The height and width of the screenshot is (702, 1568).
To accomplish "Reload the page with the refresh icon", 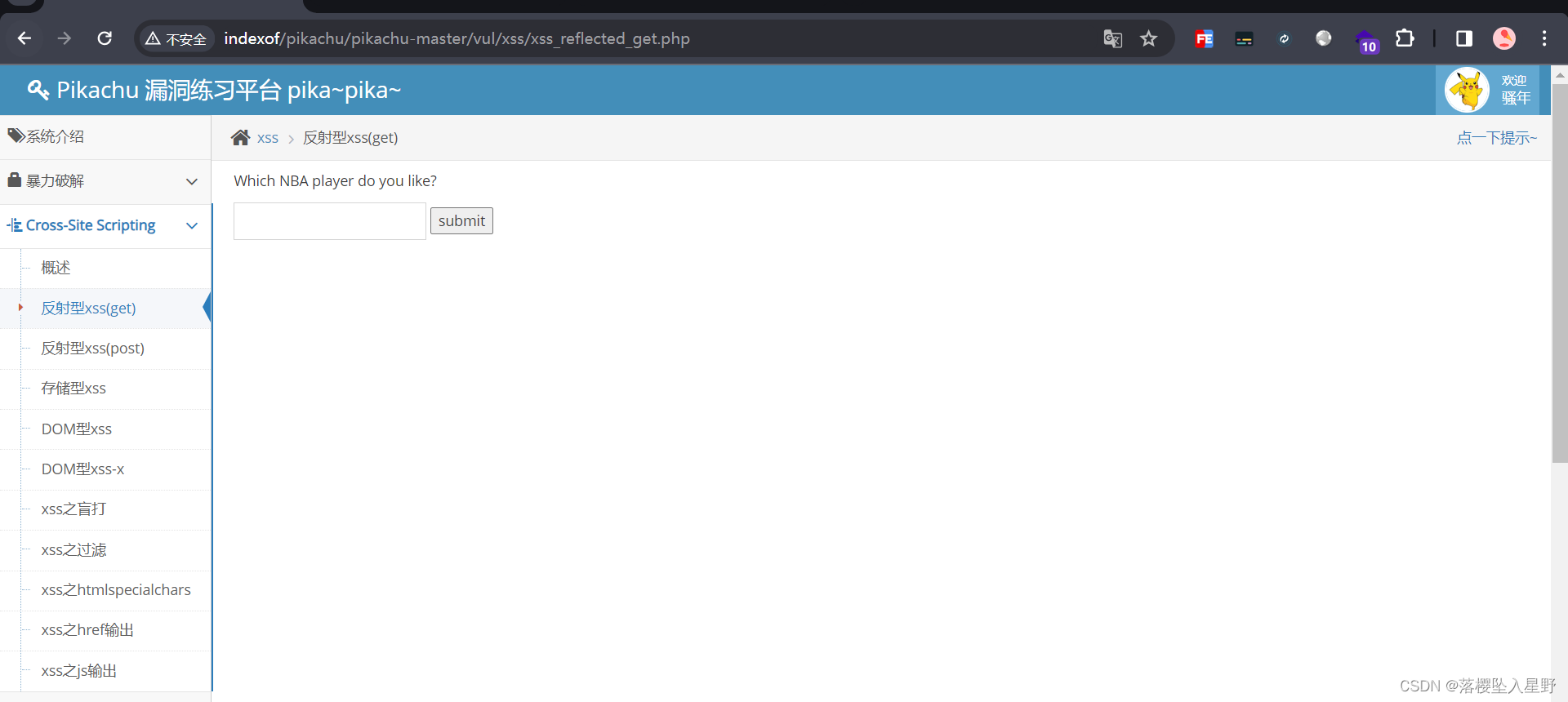I will coord(105,38).
